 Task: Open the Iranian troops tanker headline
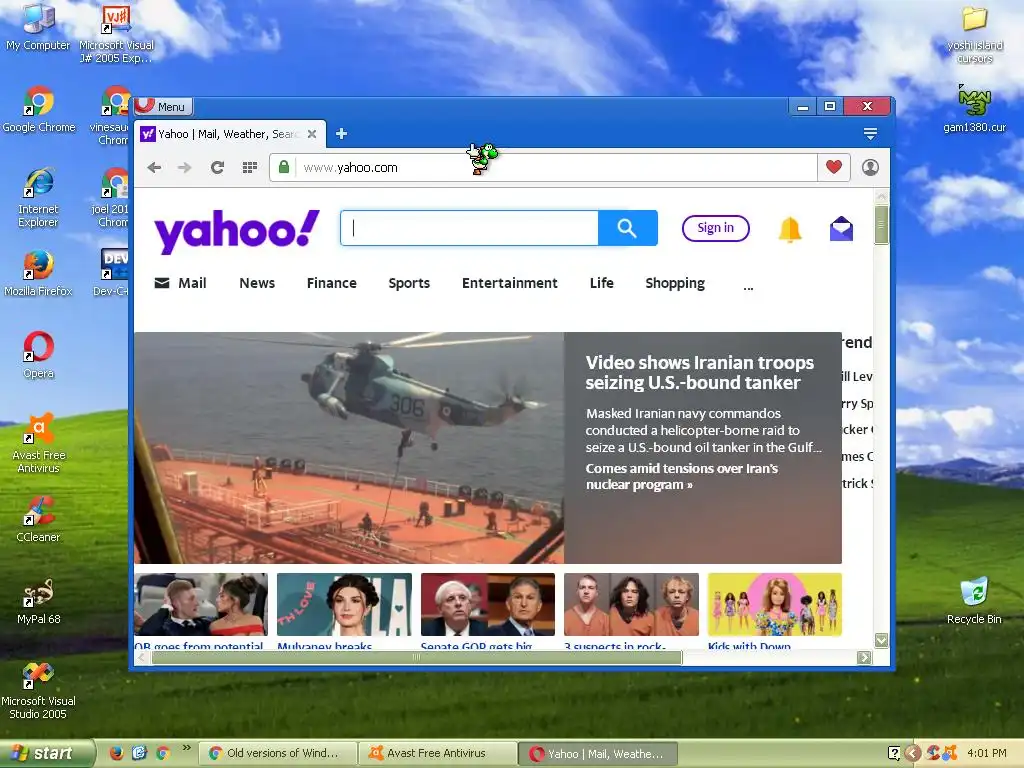tap(699, 372)
